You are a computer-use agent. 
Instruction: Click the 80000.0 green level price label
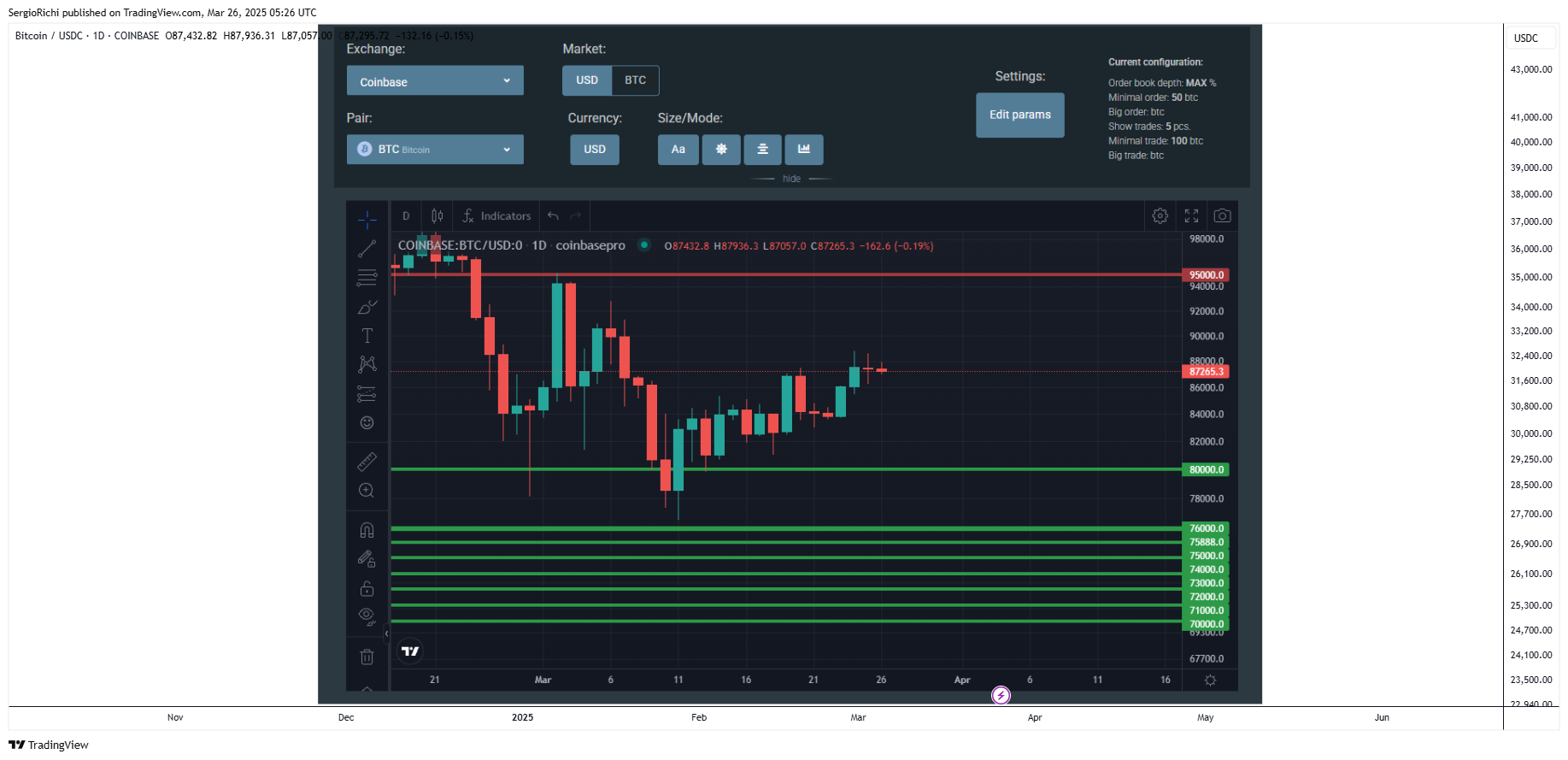(x=1206, y=470)
